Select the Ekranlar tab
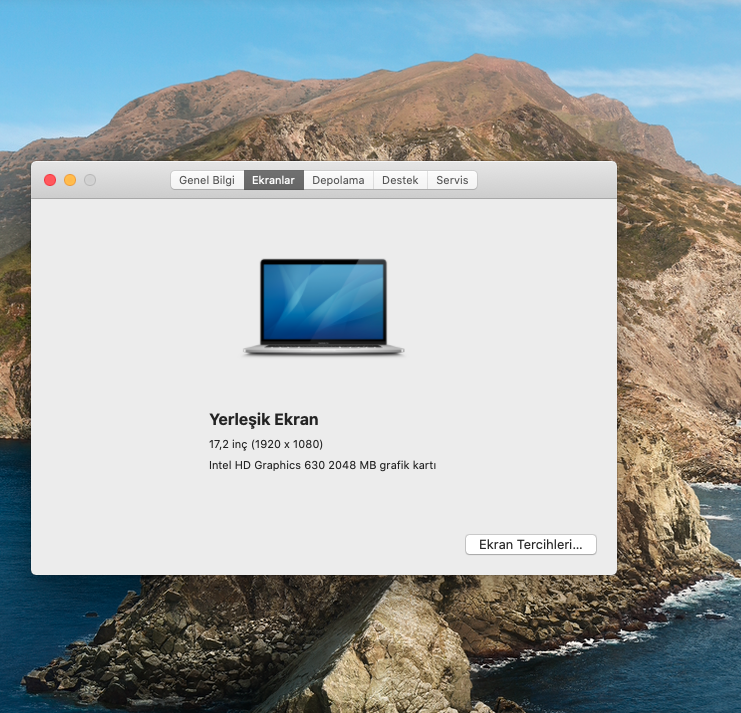This screenshot has height=713, width=741. coord(273,180)
